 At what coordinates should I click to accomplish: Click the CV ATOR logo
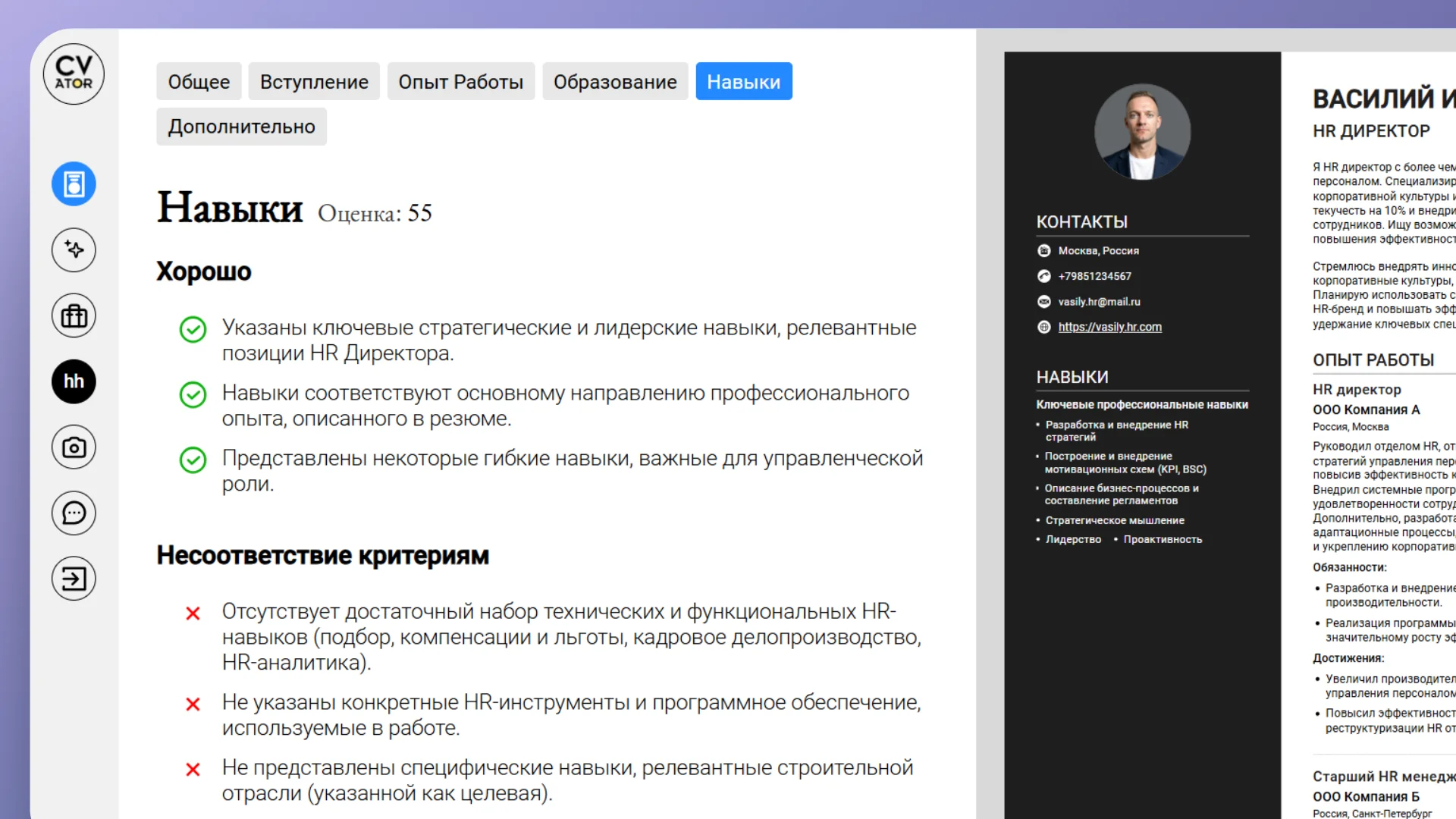(x=74, y=74)
